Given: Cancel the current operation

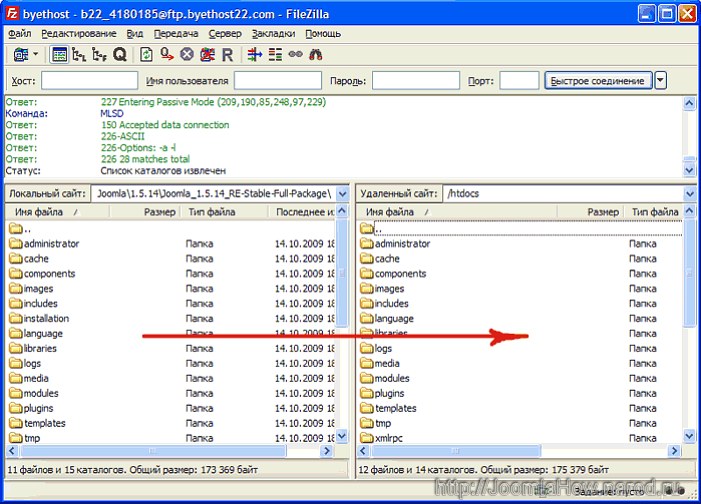Looking at the screenshot, I should (187, 55).
